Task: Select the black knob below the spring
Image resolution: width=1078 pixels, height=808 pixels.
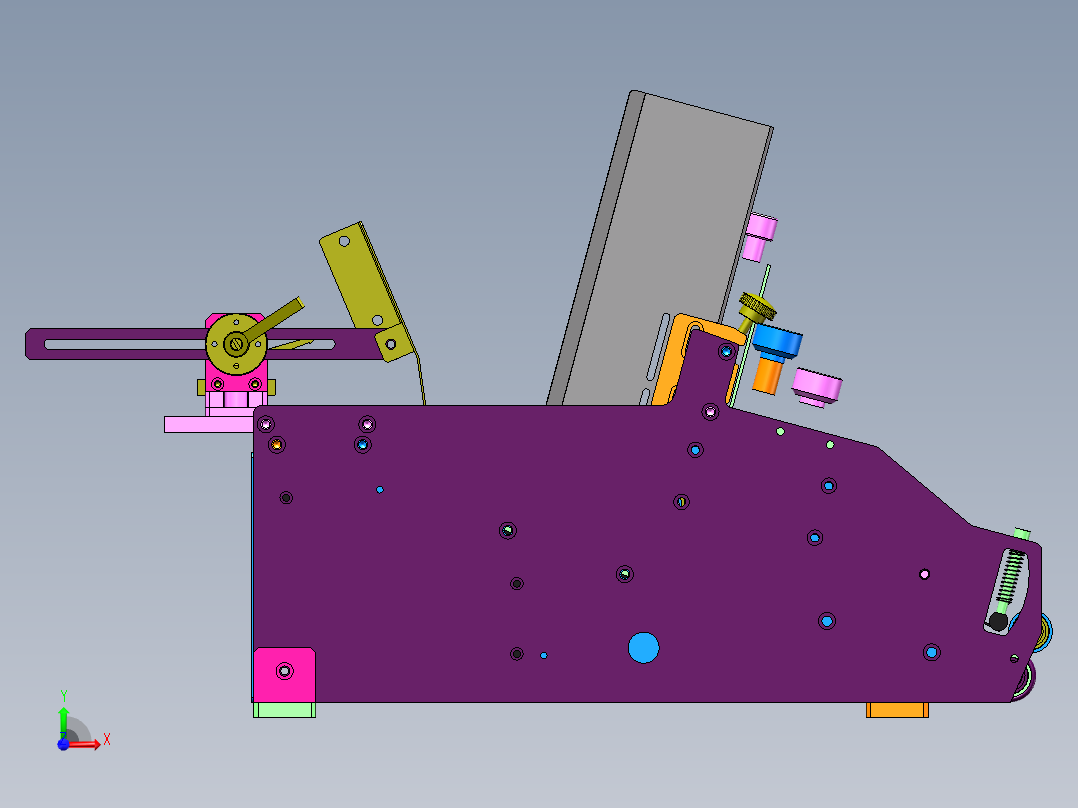Action: (x=997, y=622)
